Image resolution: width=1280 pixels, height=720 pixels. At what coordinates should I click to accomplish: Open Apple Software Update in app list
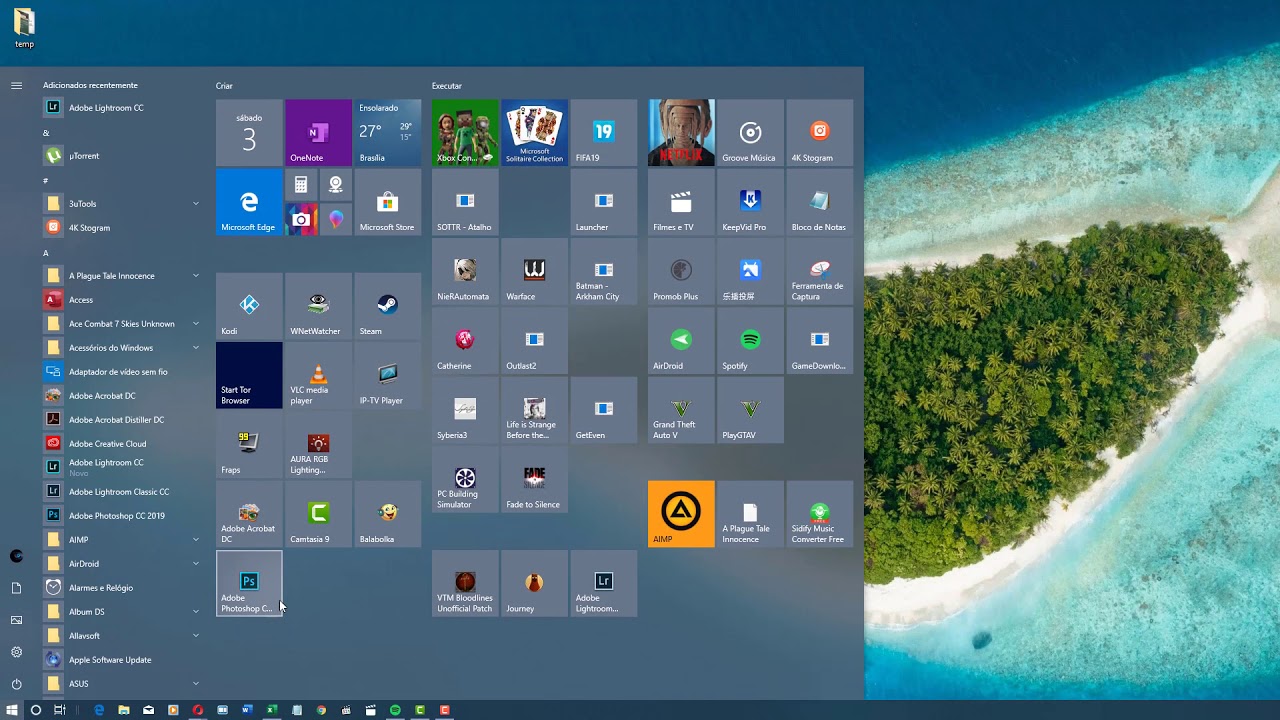(122, 660)
